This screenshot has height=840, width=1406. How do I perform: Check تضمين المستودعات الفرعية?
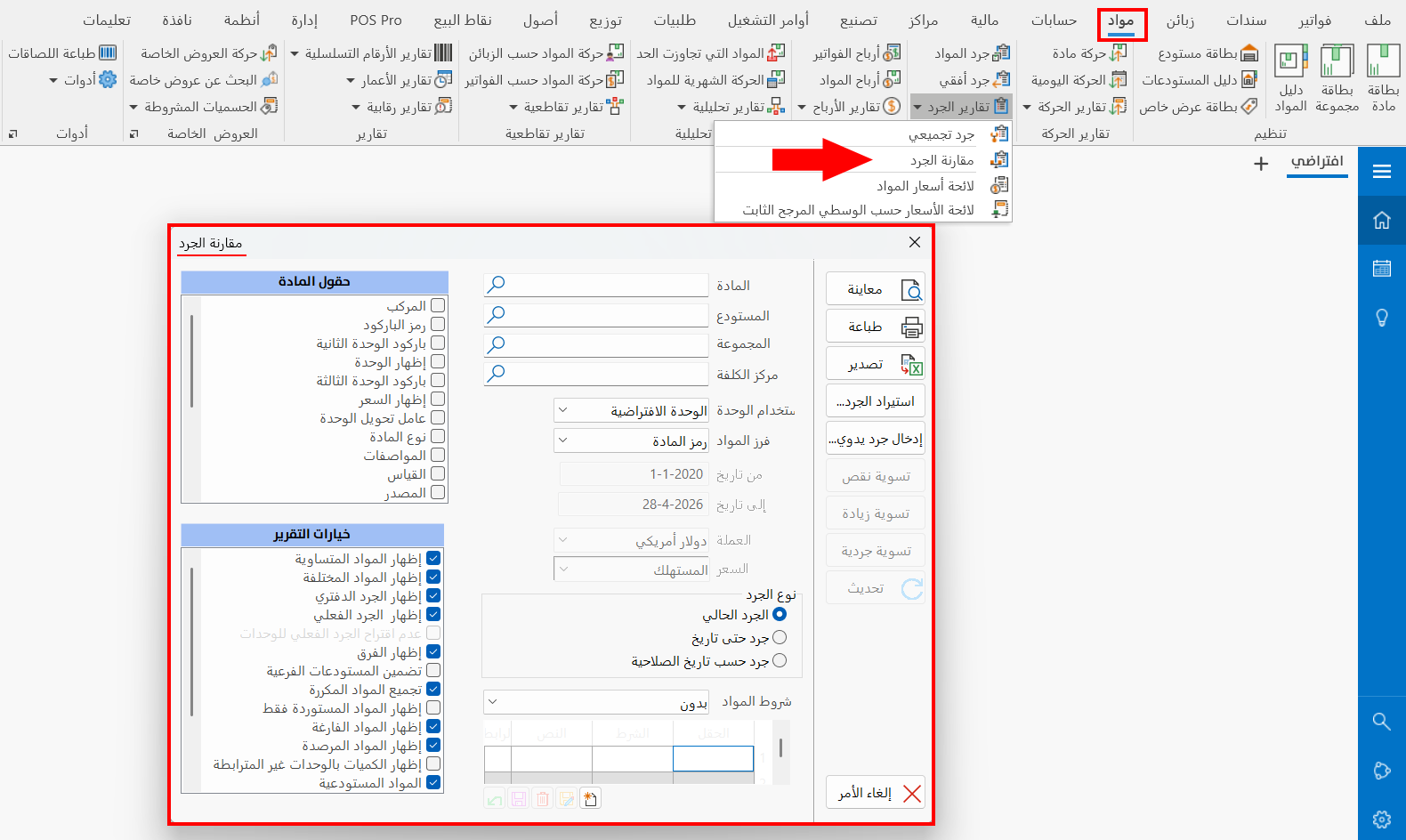tap(433, 670)
